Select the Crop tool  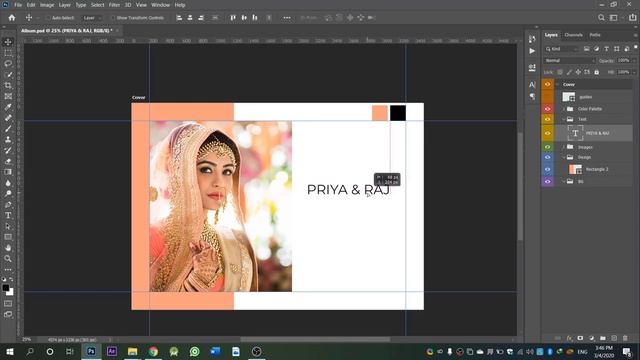(x=8, y=85)
